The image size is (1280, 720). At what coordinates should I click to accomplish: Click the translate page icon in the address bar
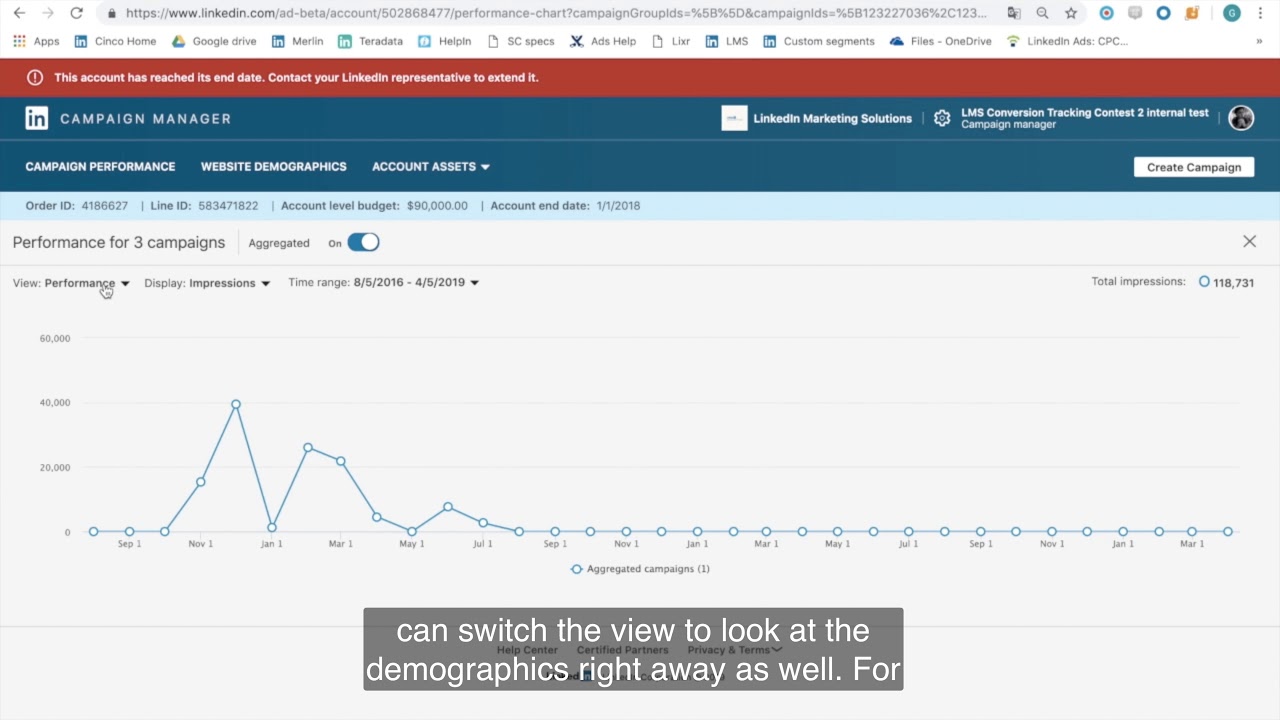1014,13
